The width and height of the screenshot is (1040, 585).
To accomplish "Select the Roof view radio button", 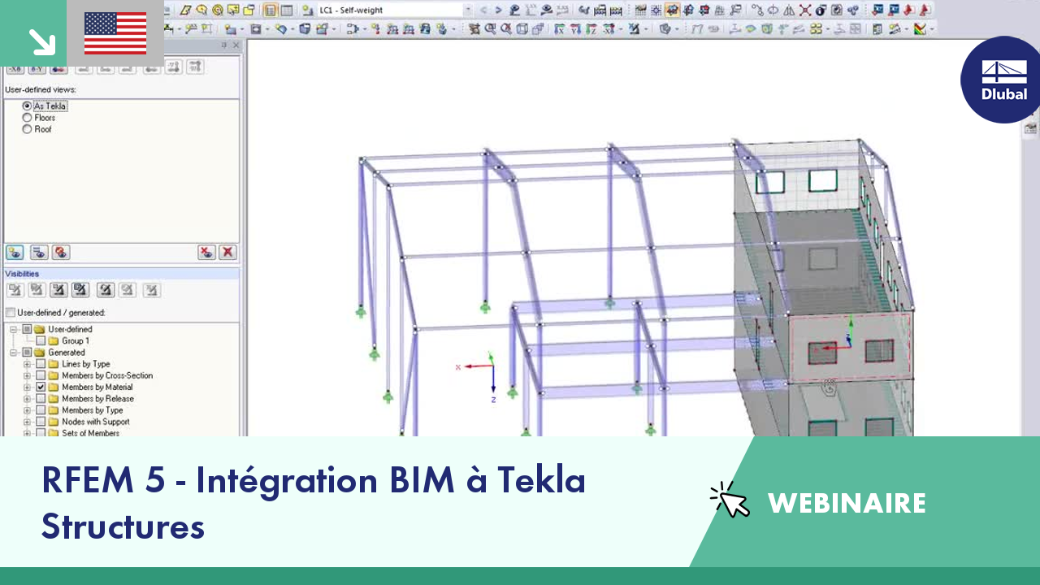I will [x=27, y=129].
